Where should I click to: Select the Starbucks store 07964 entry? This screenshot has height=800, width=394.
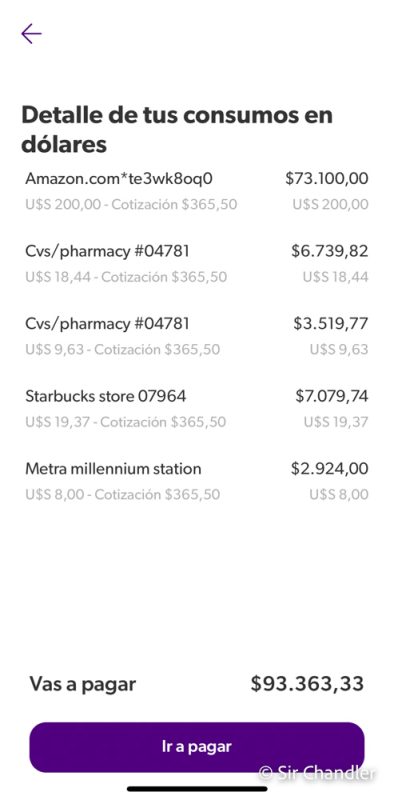[196, 409]
